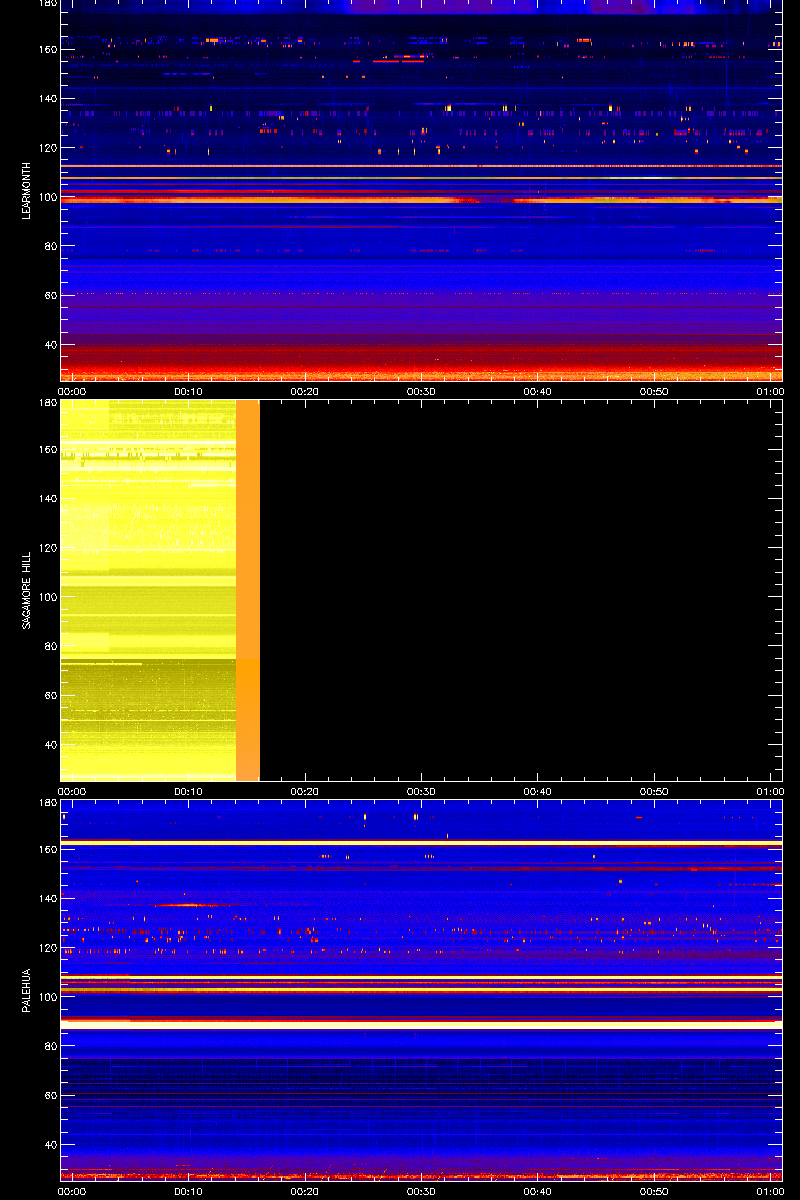This screenshot has height=1200, width=800.
Task: Click the 100 frequency label on Sagamore Hill axis
Action: point(46,597)
